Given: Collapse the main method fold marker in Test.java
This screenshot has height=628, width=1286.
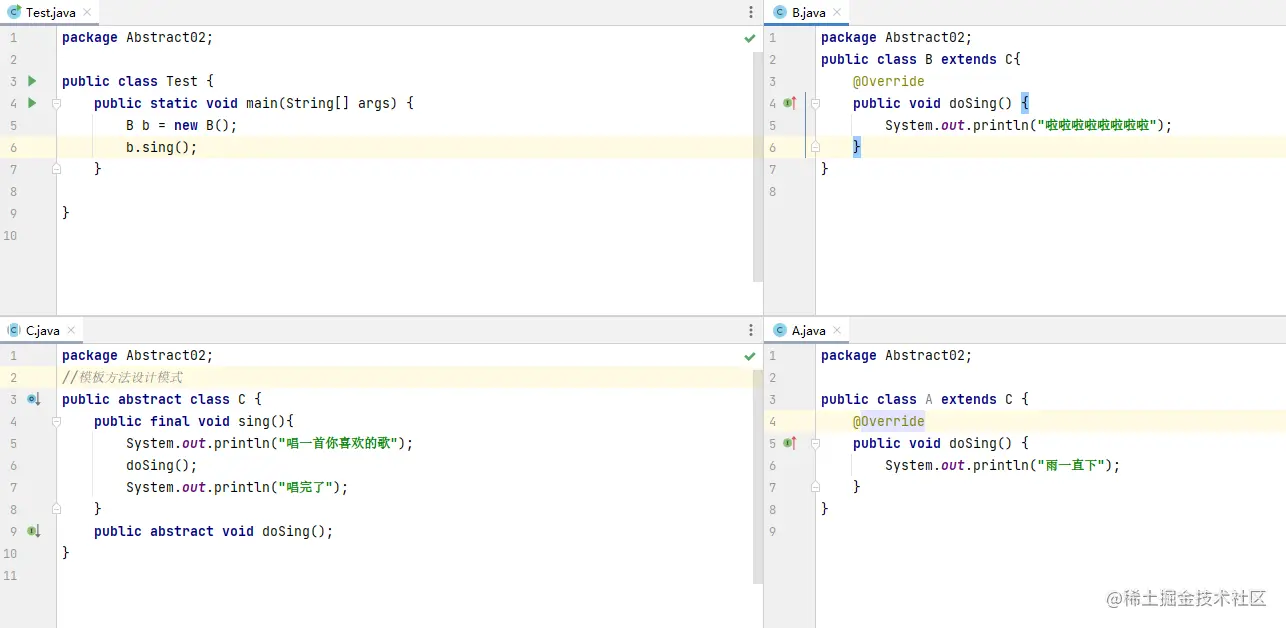Looking at the screenshot, I should coord(57,103).
